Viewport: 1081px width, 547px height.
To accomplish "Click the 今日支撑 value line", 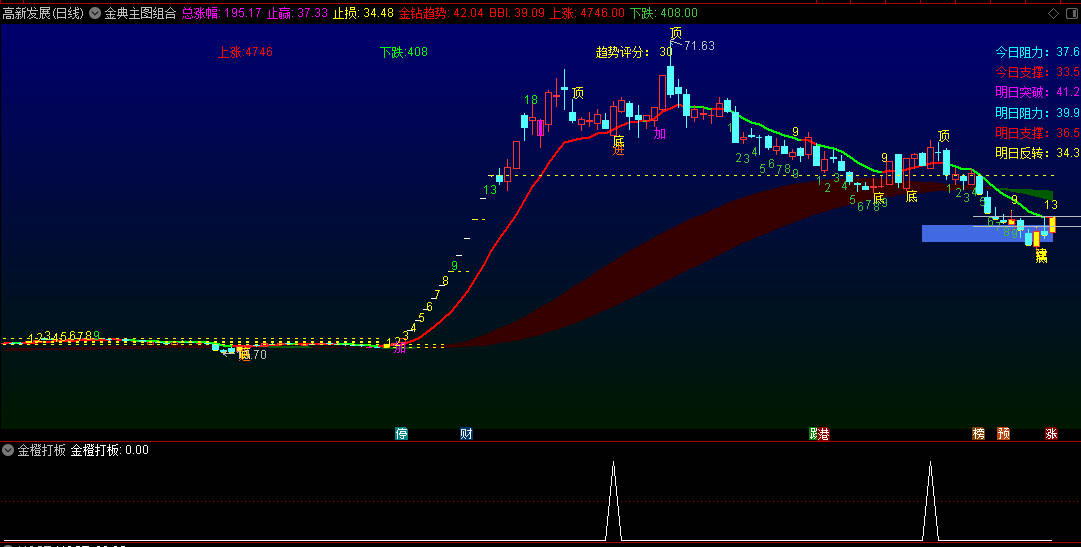I will point(1038,72).
